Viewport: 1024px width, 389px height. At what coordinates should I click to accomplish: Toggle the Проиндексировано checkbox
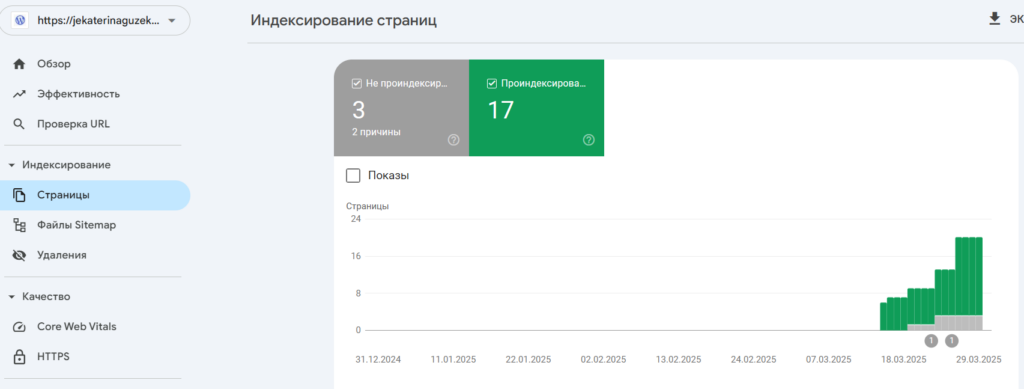492,84
